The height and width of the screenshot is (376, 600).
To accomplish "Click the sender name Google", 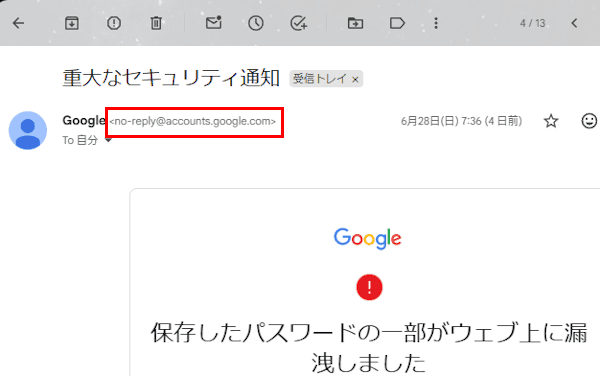I will click(84, 120).
